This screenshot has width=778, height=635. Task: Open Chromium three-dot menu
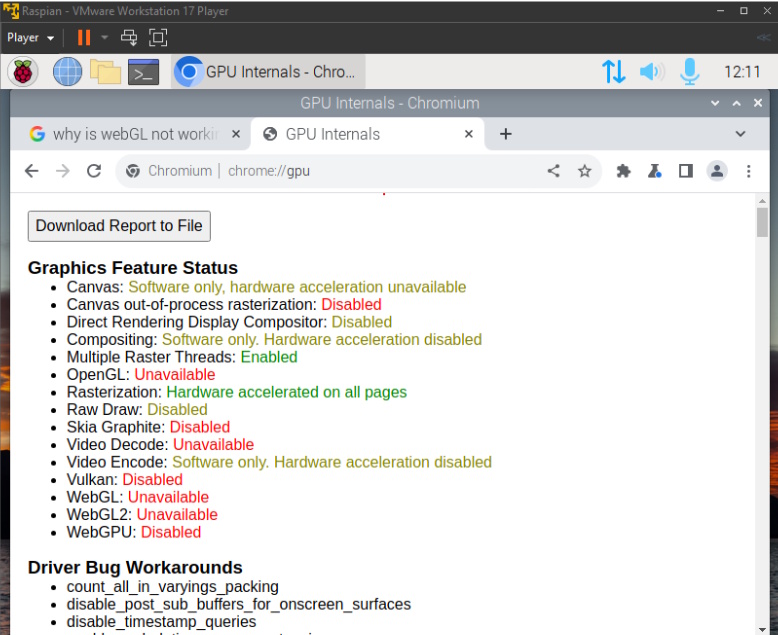(x=748, y=171)
